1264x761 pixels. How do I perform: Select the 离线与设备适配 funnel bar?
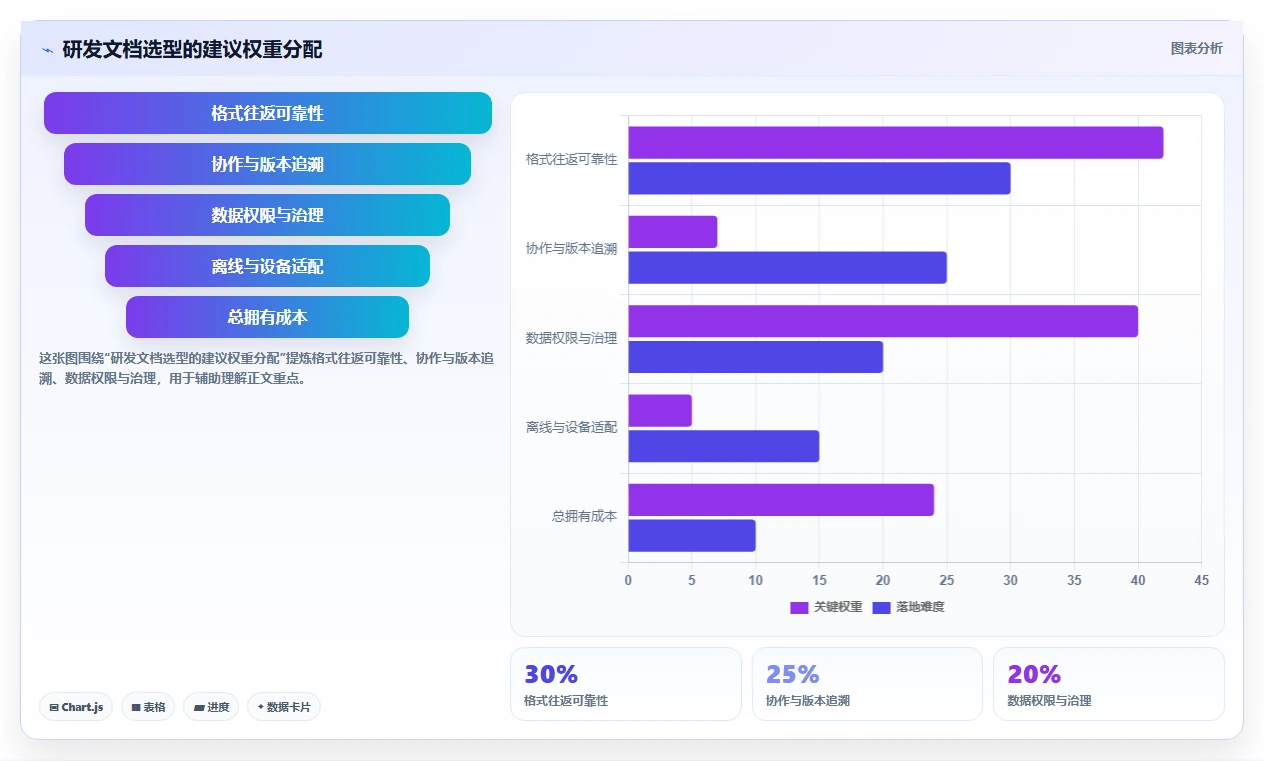click(268, 266)
